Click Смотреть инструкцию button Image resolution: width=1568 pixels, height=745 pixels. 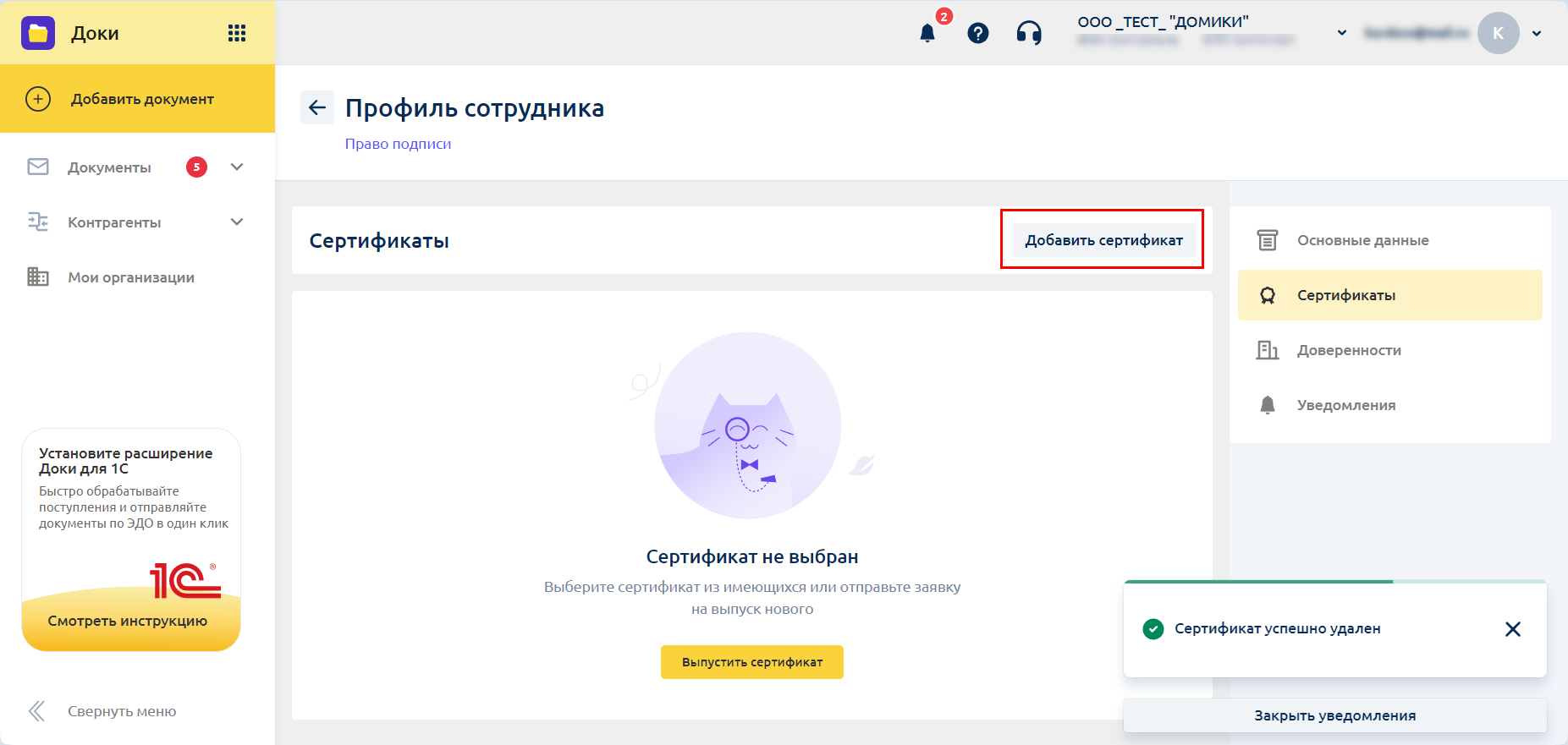128,621
